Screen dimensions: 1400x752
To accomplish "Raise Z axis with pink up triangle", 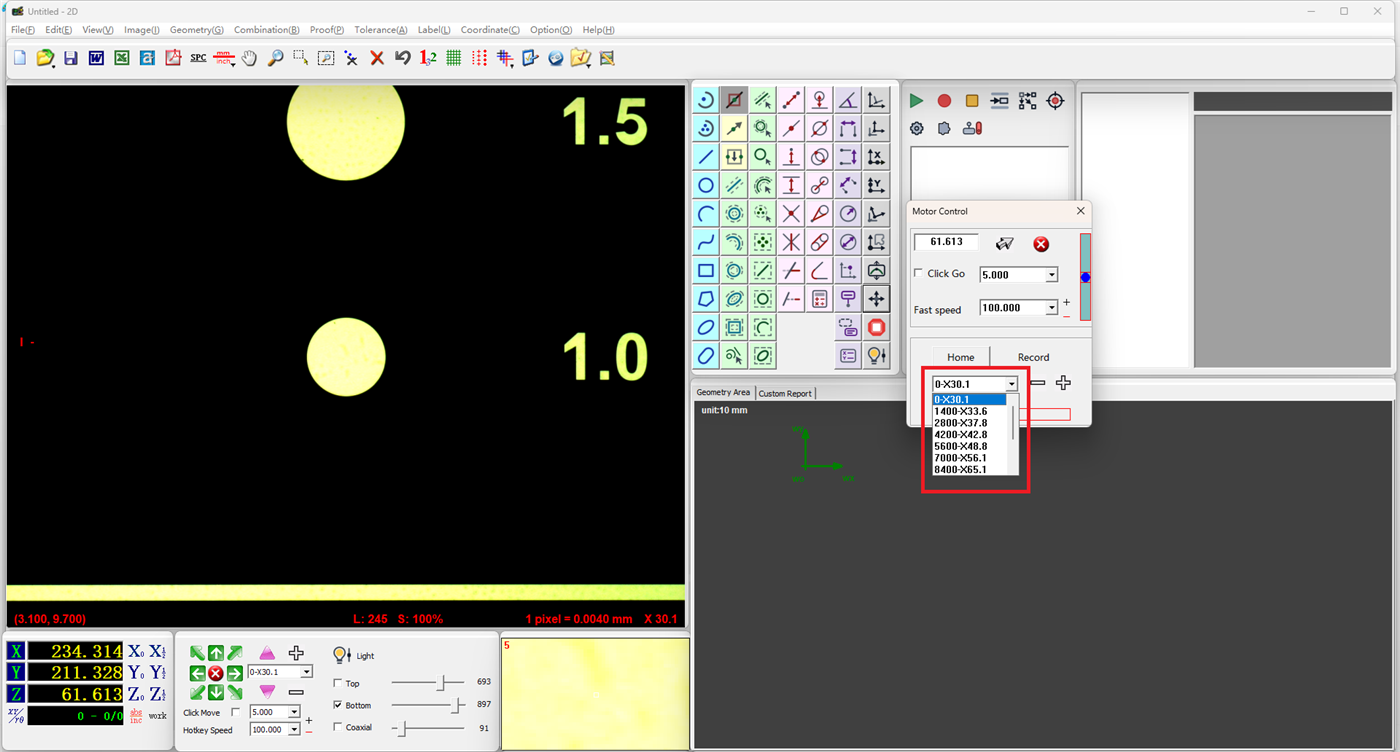I will 267,653.
